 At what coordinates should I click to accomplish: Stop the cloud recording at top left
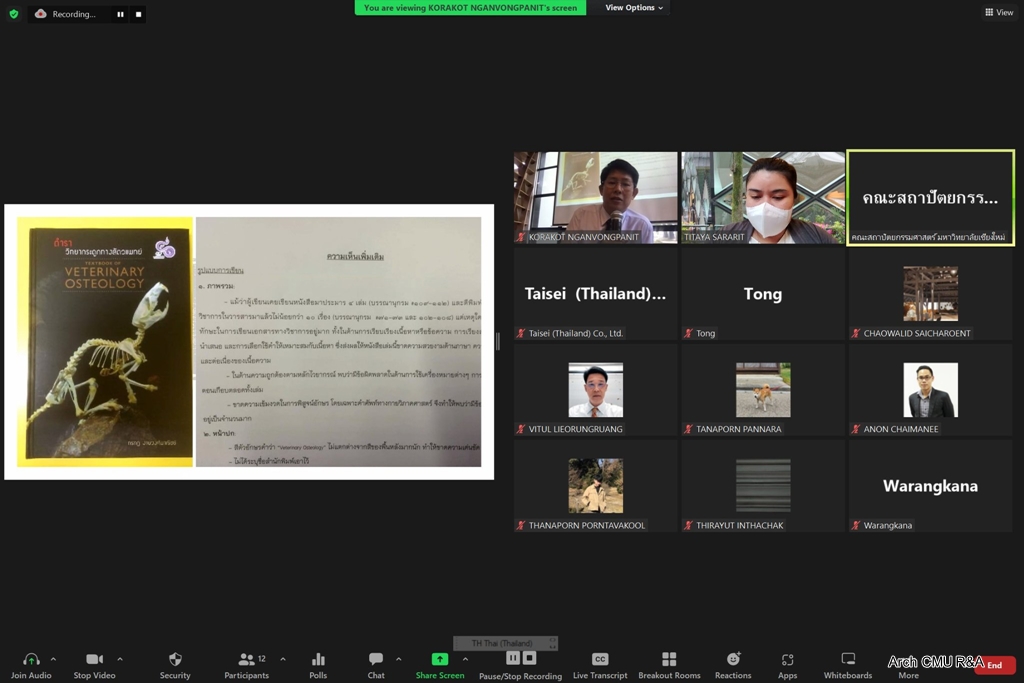[x=138, y=14]
